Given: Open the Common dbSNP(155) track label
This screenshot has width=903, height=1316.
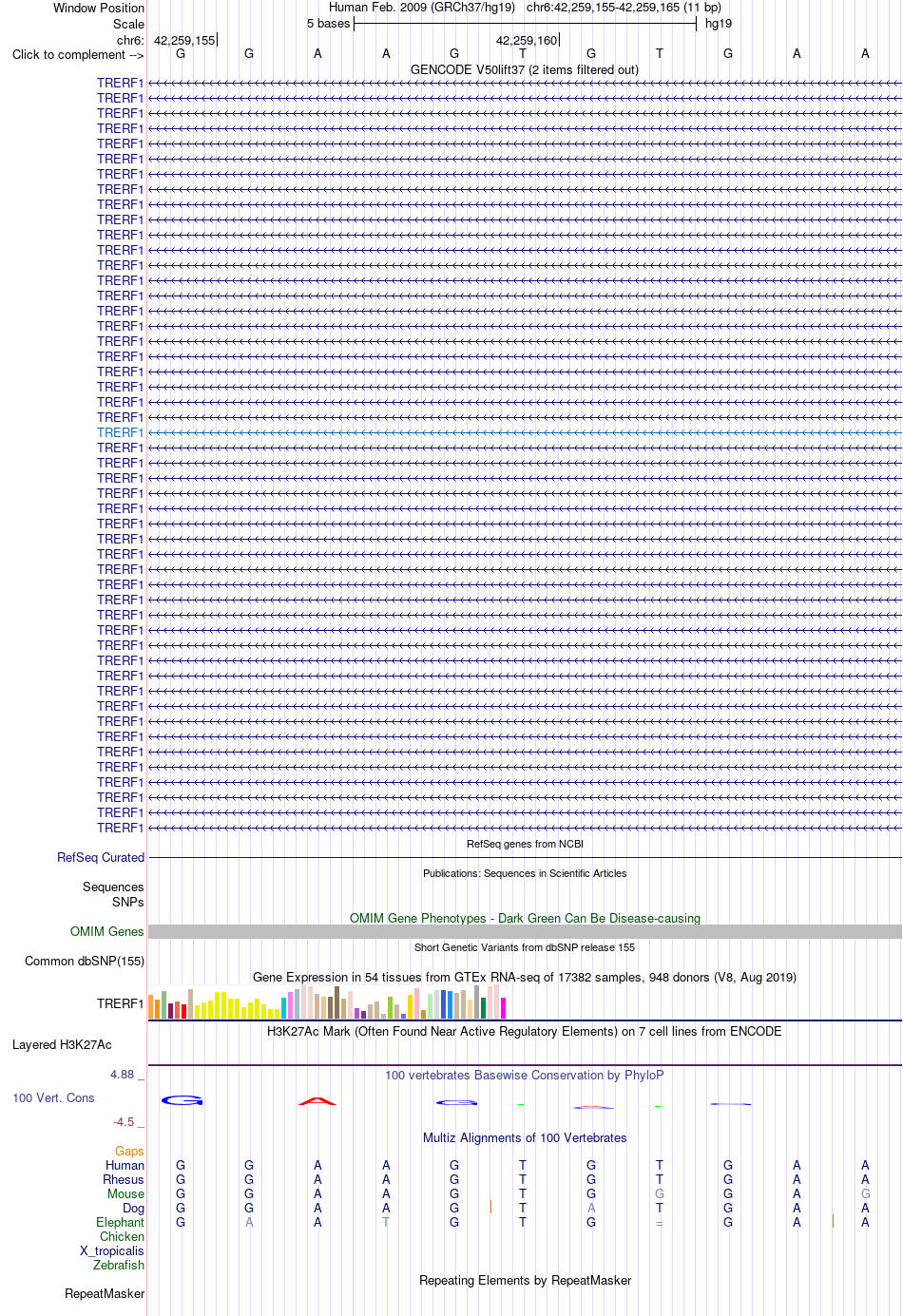Looking at the screenshot, I should click(85, 961).
